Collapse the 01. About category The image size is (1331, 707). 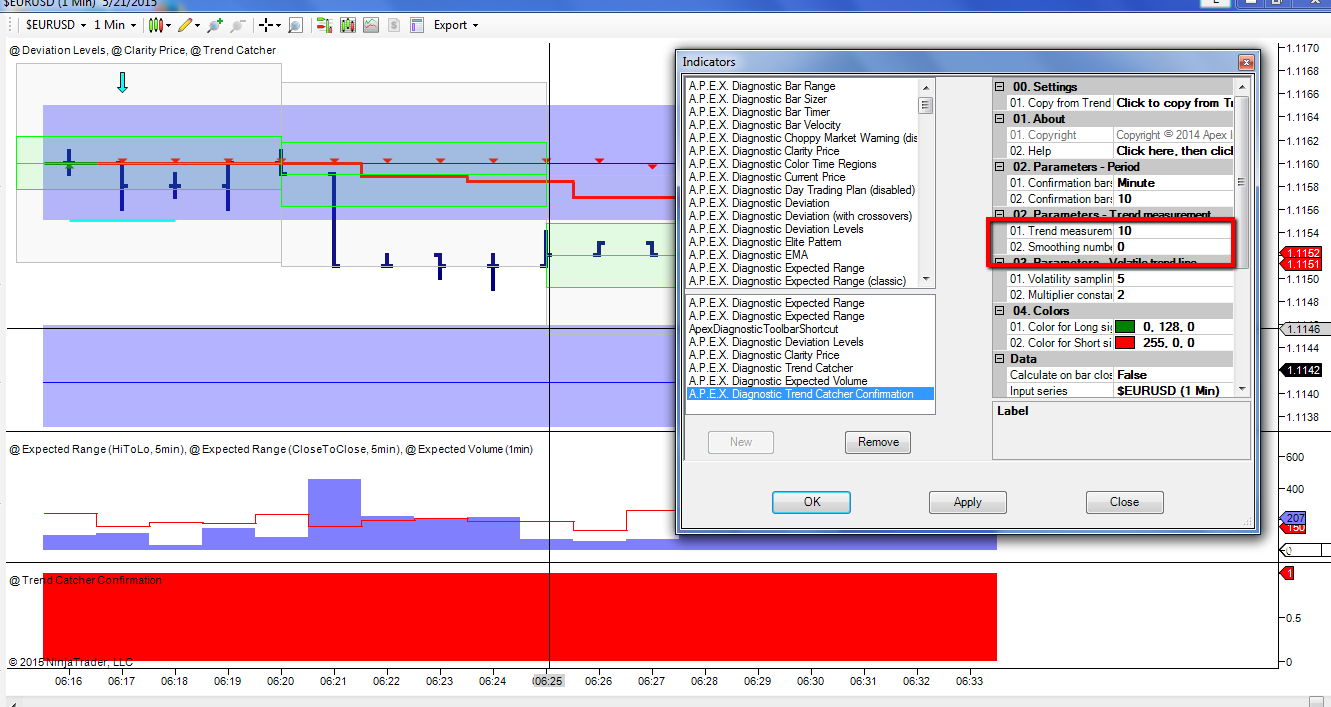point(999,119)
